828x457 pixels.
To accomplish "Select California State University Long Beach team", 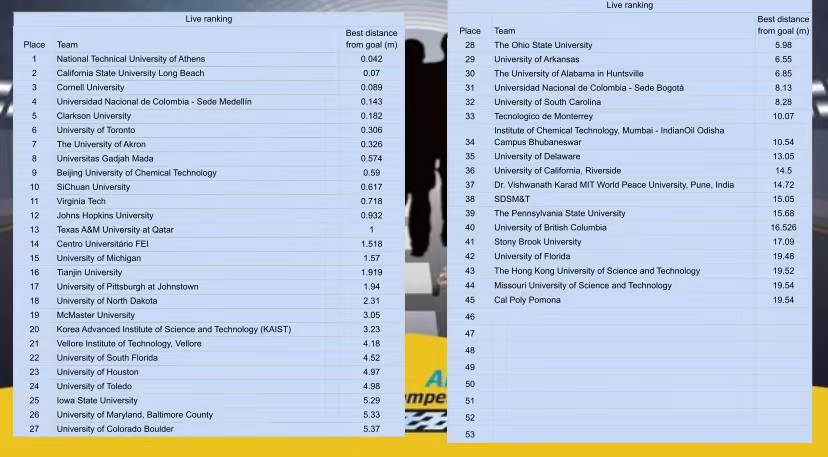I will pyautogui.click(x=130, y=73).
